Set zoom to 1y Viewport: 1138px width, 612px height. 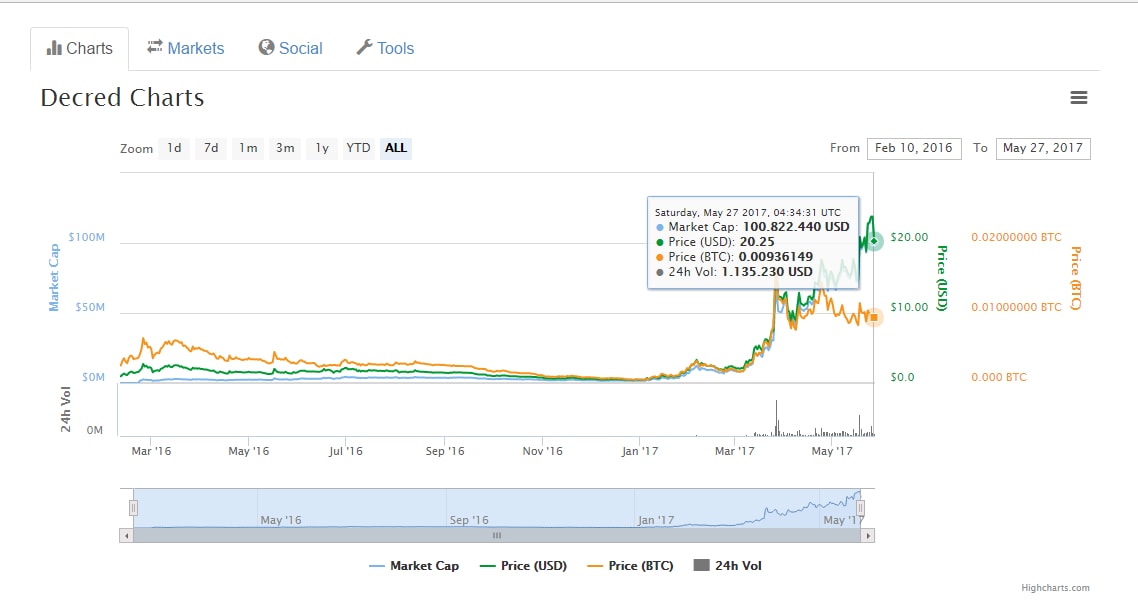322,148
